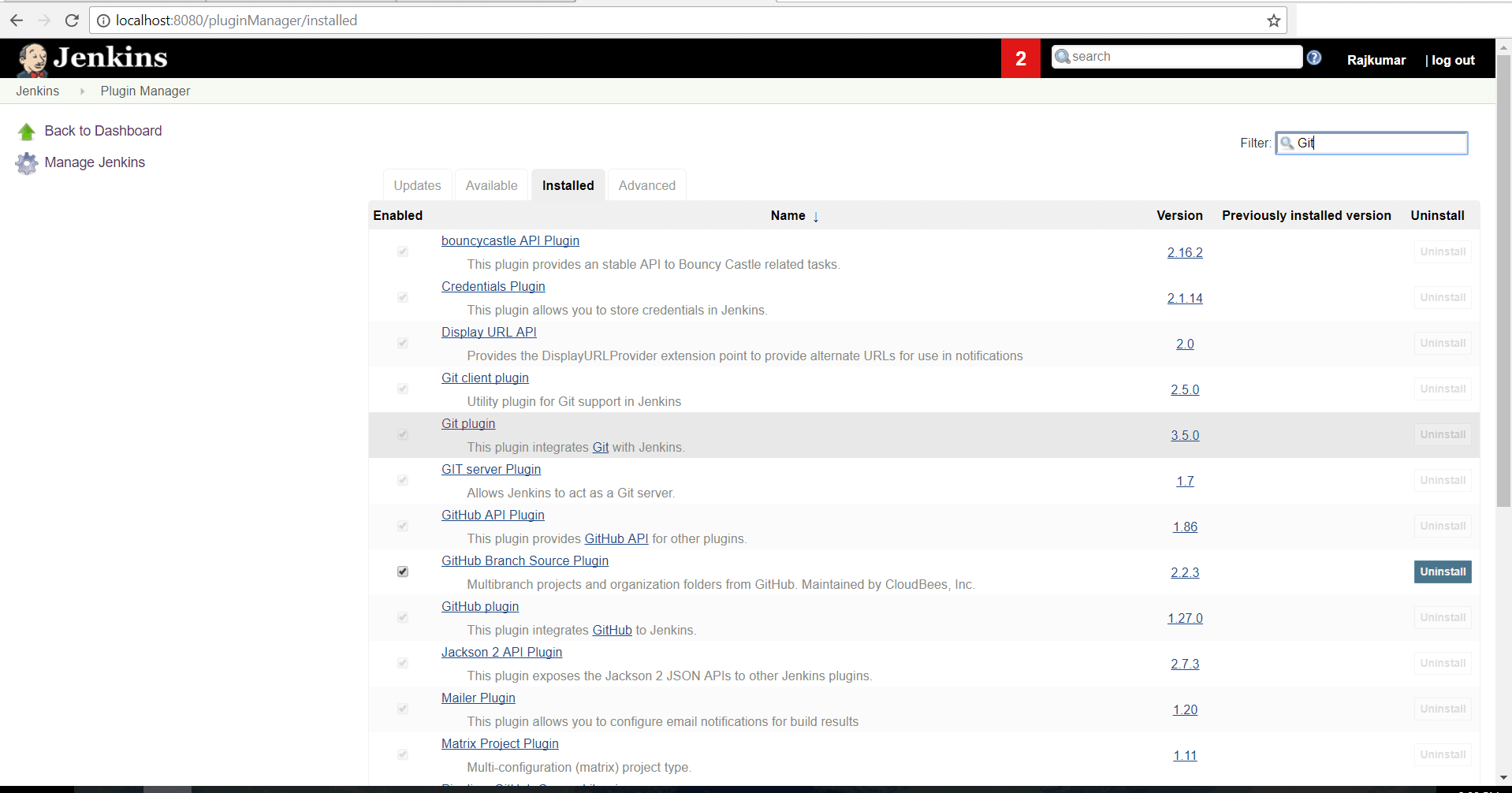Click the green Back to Dashboard arrow icon
The image size is (1512, 793).
[26, 130]
